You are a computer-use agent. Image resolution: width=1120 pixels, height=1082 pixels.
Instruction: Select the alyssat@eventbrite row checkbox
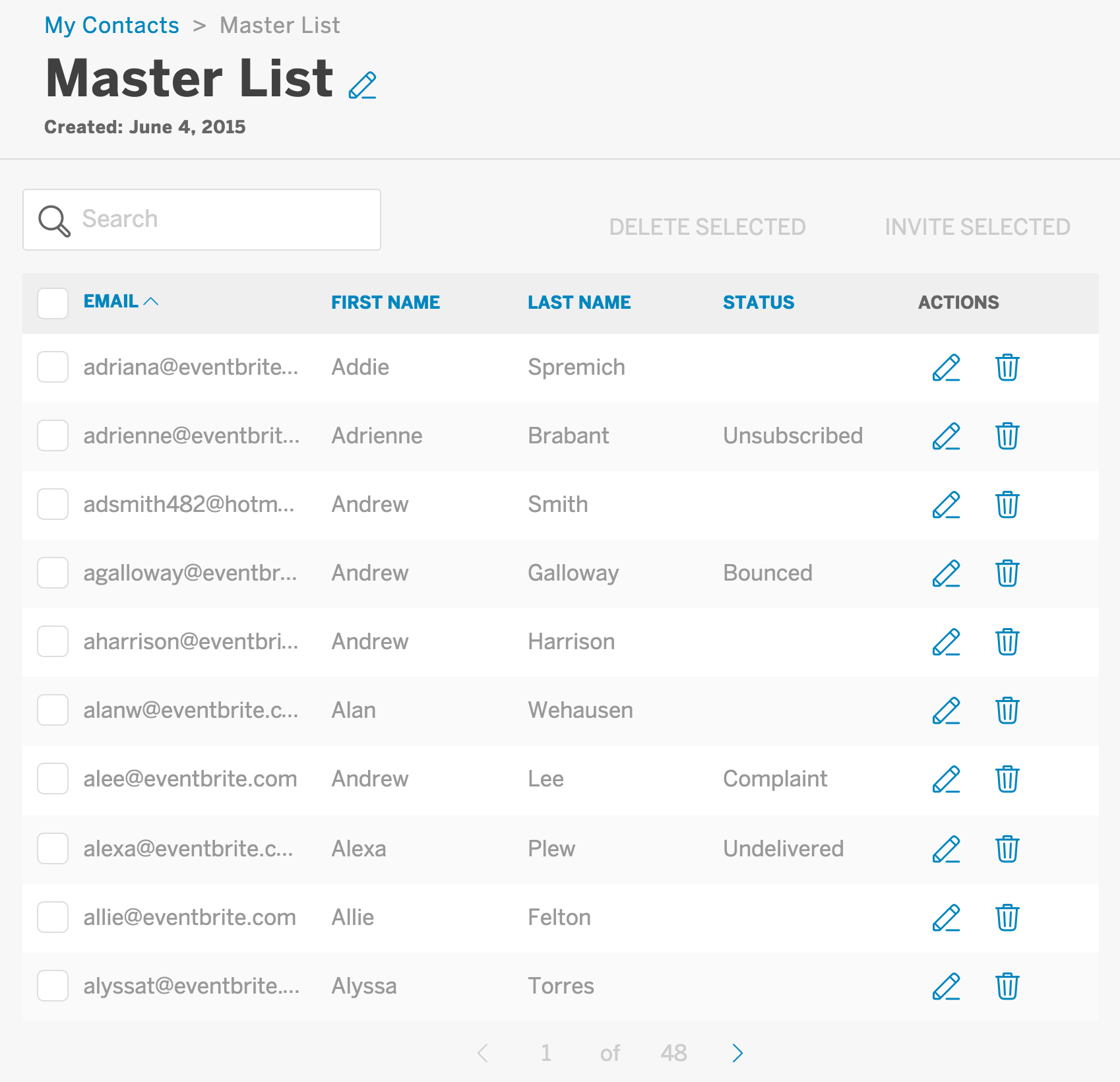53,986
